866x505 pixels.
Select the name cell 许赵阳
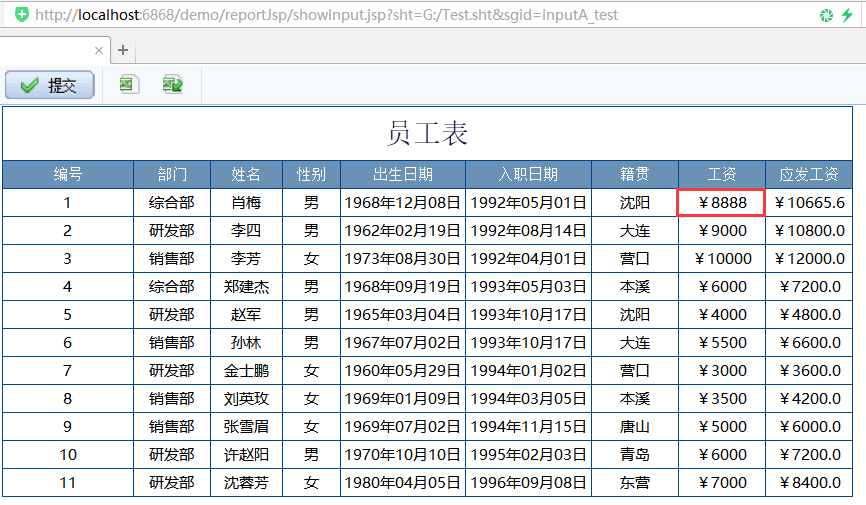[x=246, y=455]
